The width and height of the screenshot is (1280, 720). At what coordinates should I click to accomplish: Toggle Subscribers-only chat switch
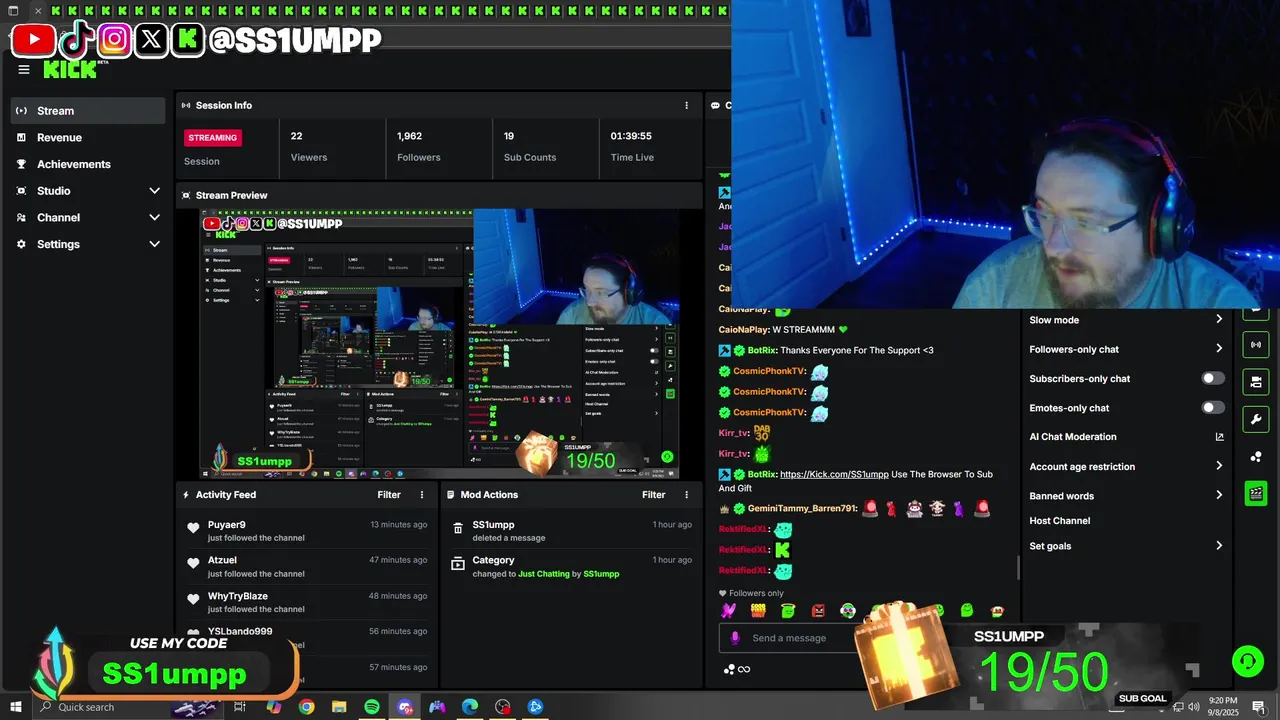pos(1212,378)
